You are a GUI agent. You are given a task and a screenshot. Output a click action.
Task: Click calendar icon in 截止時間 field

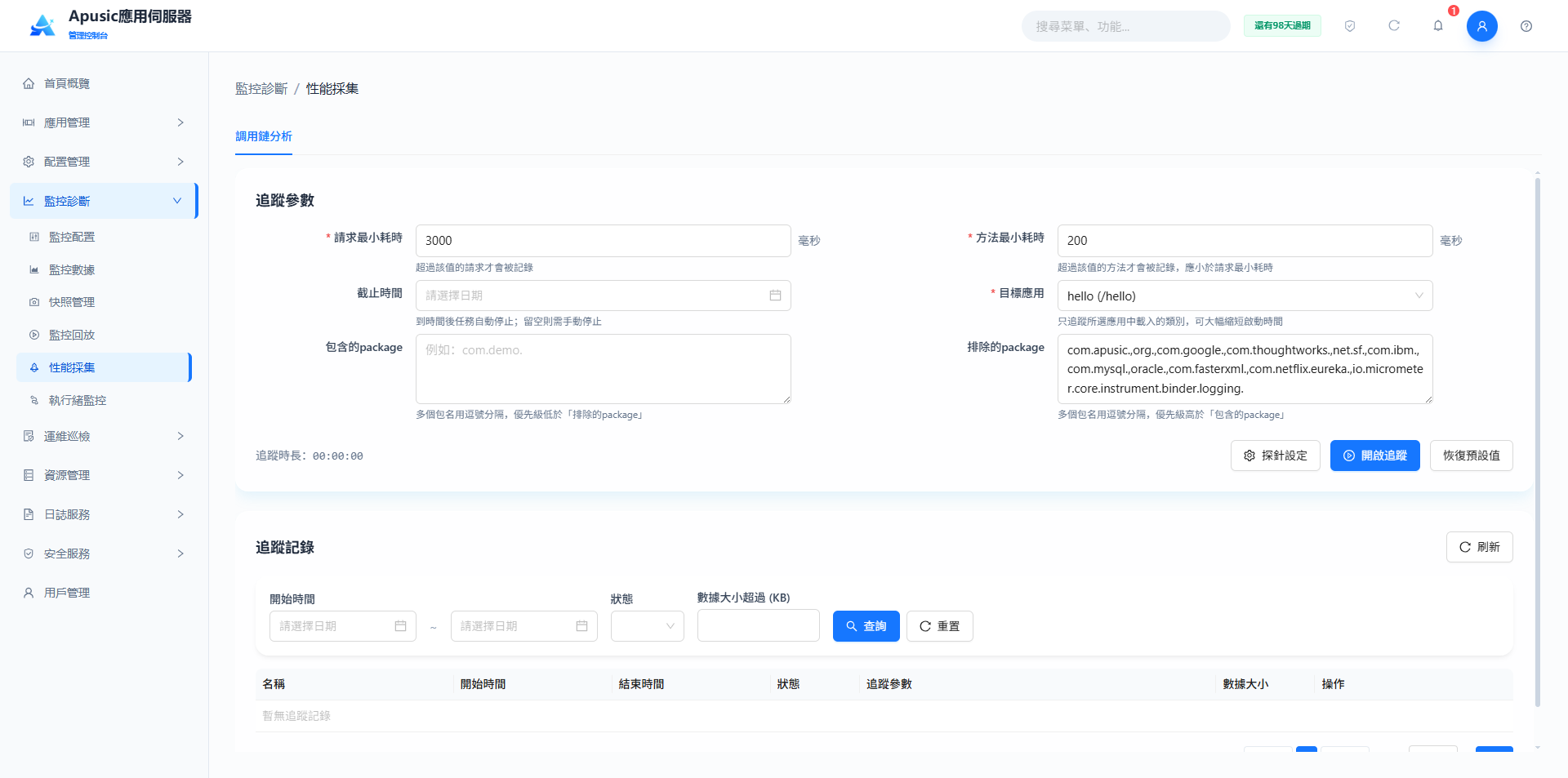[x=775, y=296]
